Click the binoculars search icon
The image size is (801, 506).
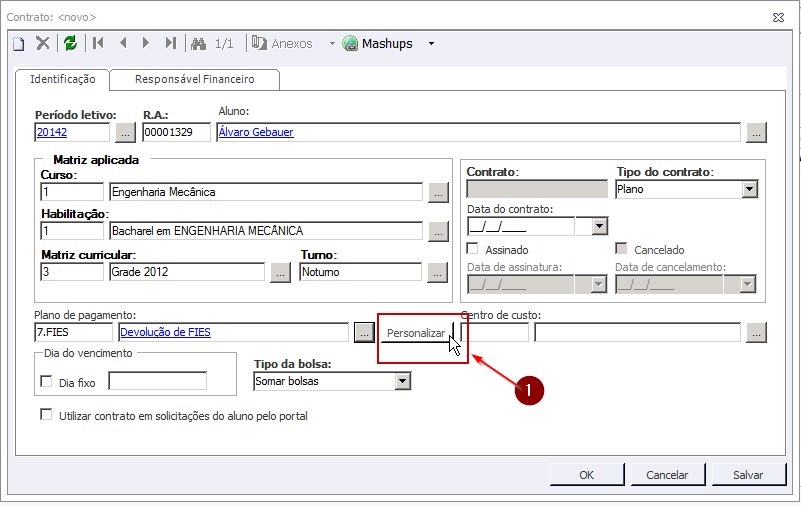point(198,43)
